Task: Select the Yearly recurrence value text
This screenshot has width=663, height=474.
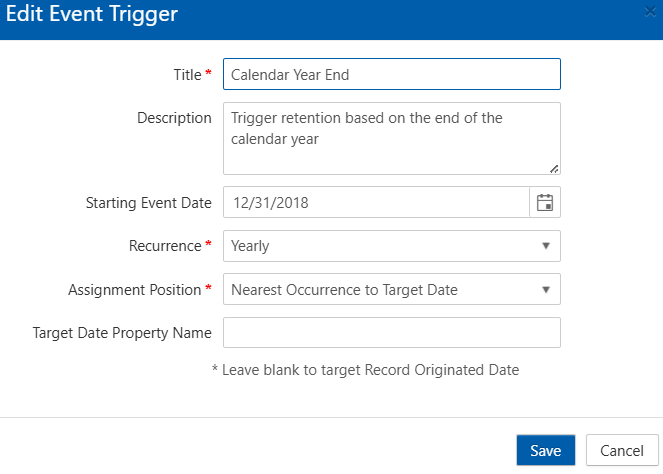Action: click(x=250, y=246)
